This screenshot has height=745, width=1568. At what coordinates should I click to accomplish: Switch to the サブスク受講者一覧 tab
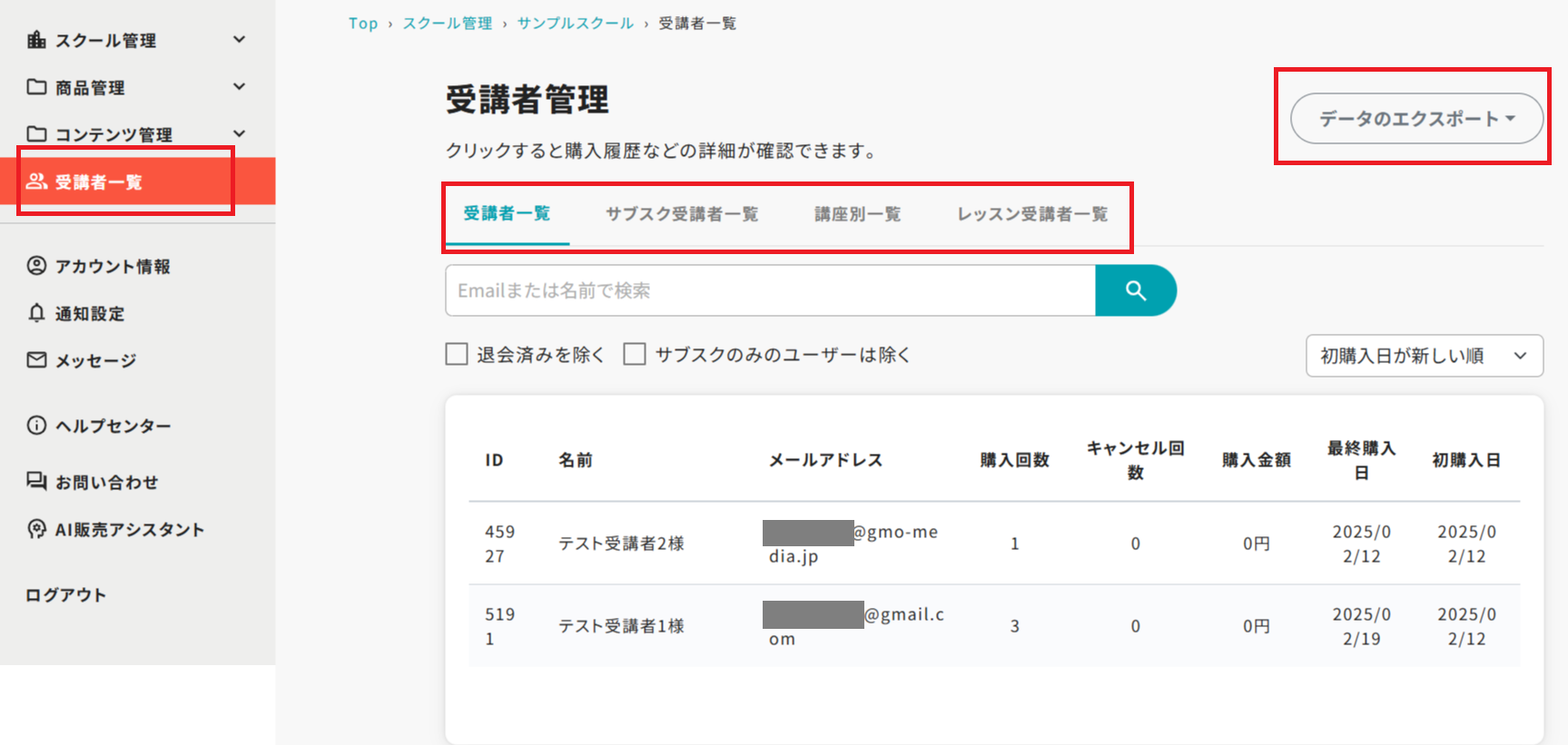click(682, 214)
